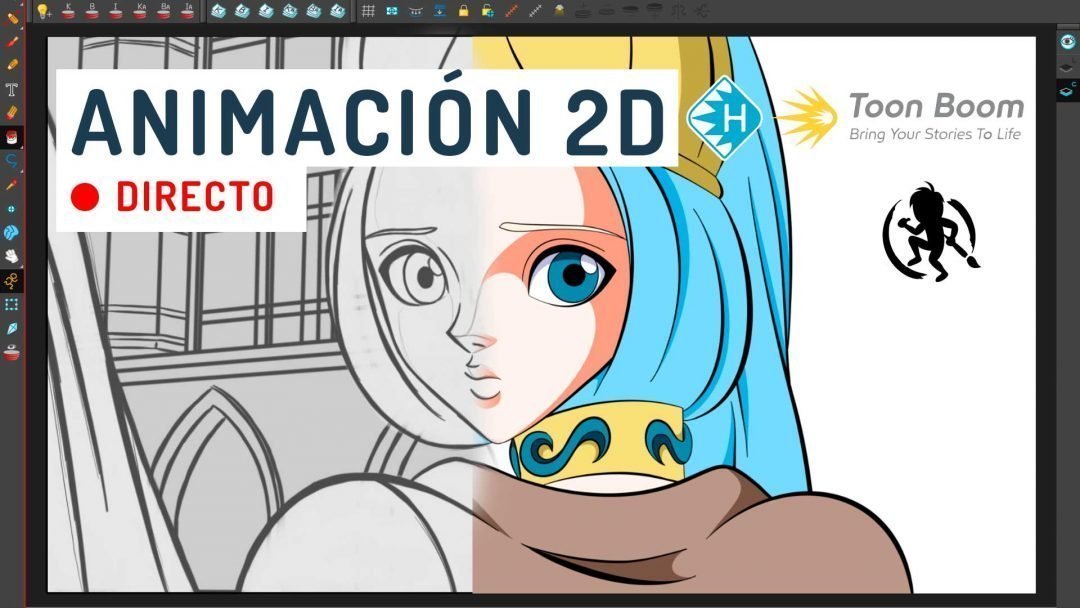This screenshot has width=1080, height=608.
Task: Click the paint bucket icon labeled IA
Action: tap(187, 11)
